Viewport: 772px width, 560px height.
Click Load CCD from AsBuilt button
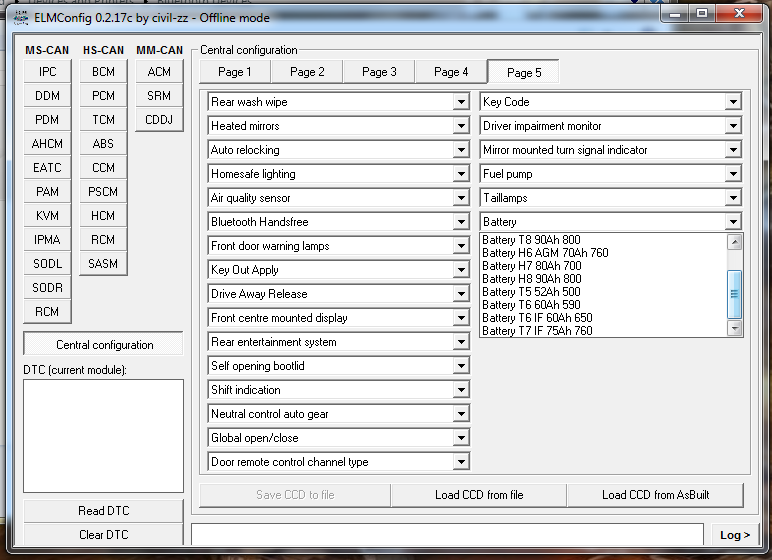(656, 495)
